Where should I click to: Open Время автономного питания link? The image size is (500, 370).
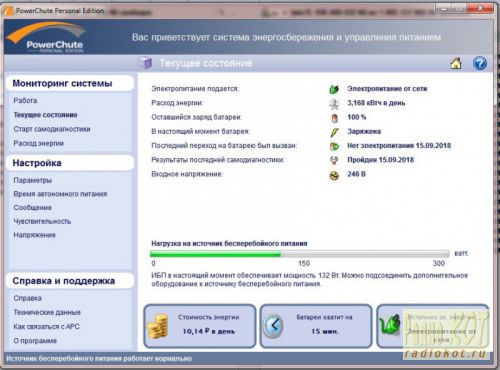point(60,194)
